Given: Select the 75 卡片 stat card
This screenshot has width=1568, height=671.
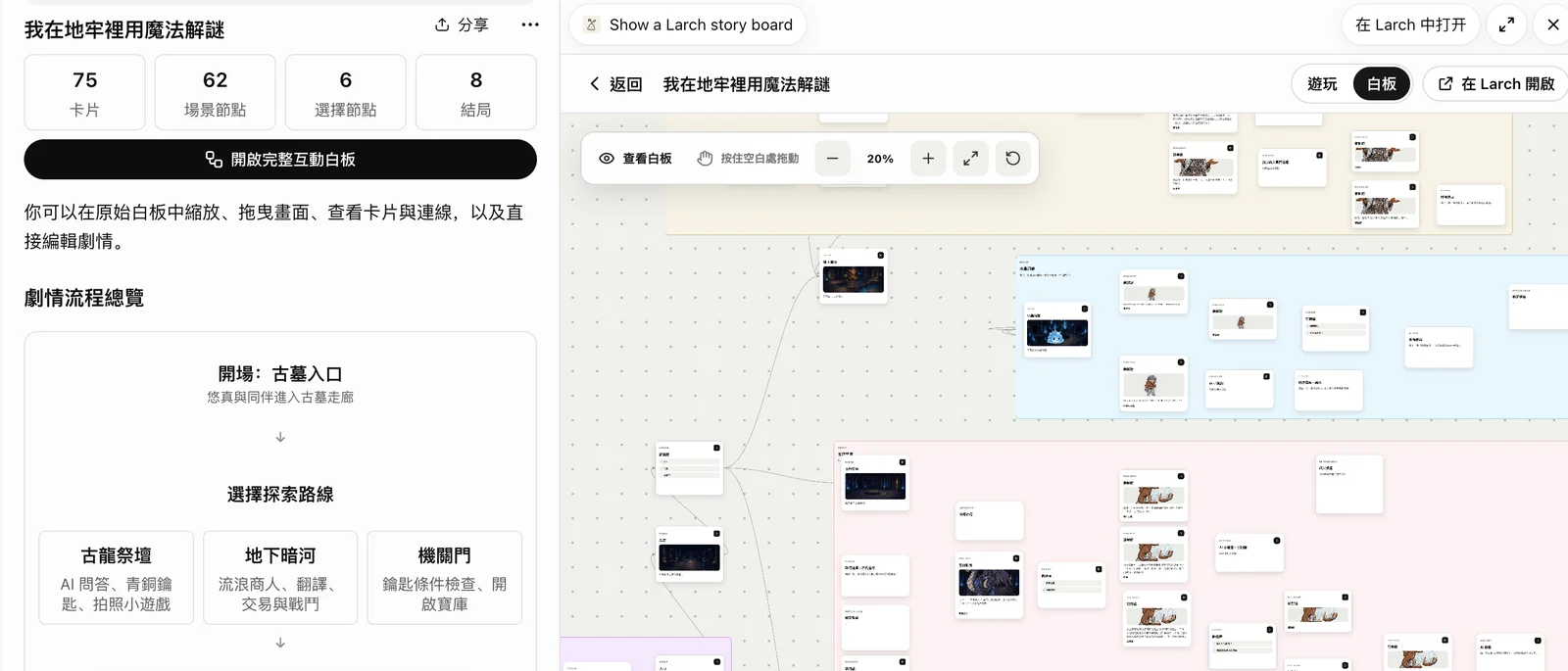Looking at the screenshot, I should [x=85, y=93].
